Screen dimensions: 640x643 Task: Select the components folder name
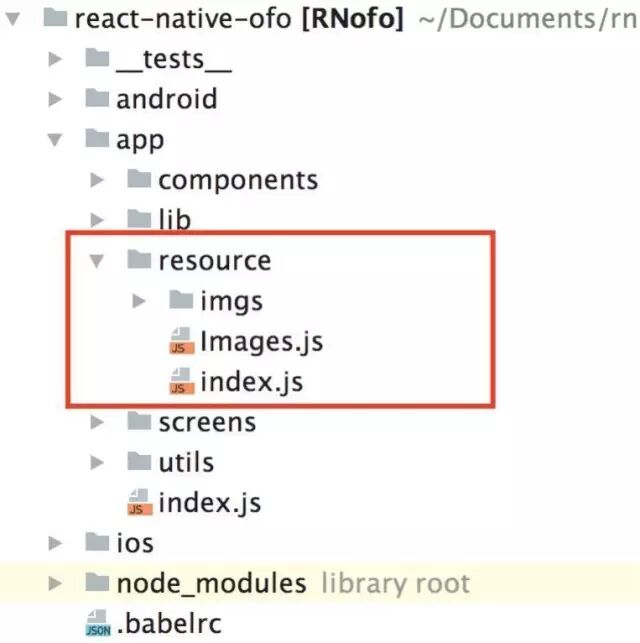[238, 180]
